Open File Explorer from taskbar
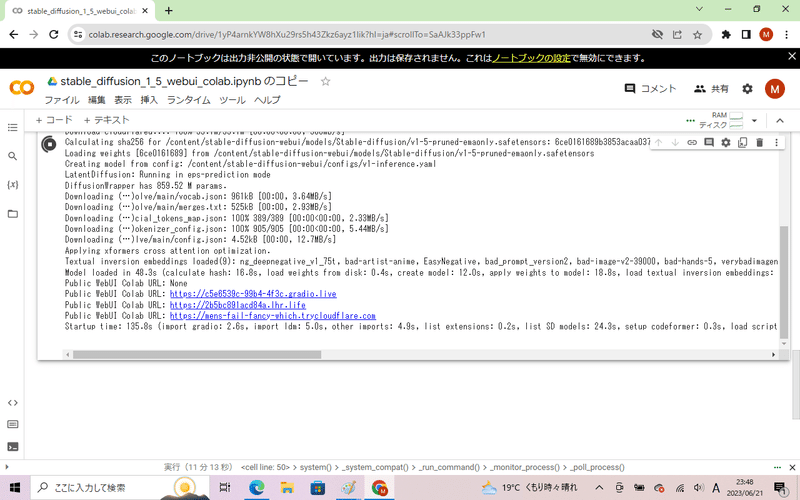The height and width of the screenshot is (500, 800). click(287, 488)
